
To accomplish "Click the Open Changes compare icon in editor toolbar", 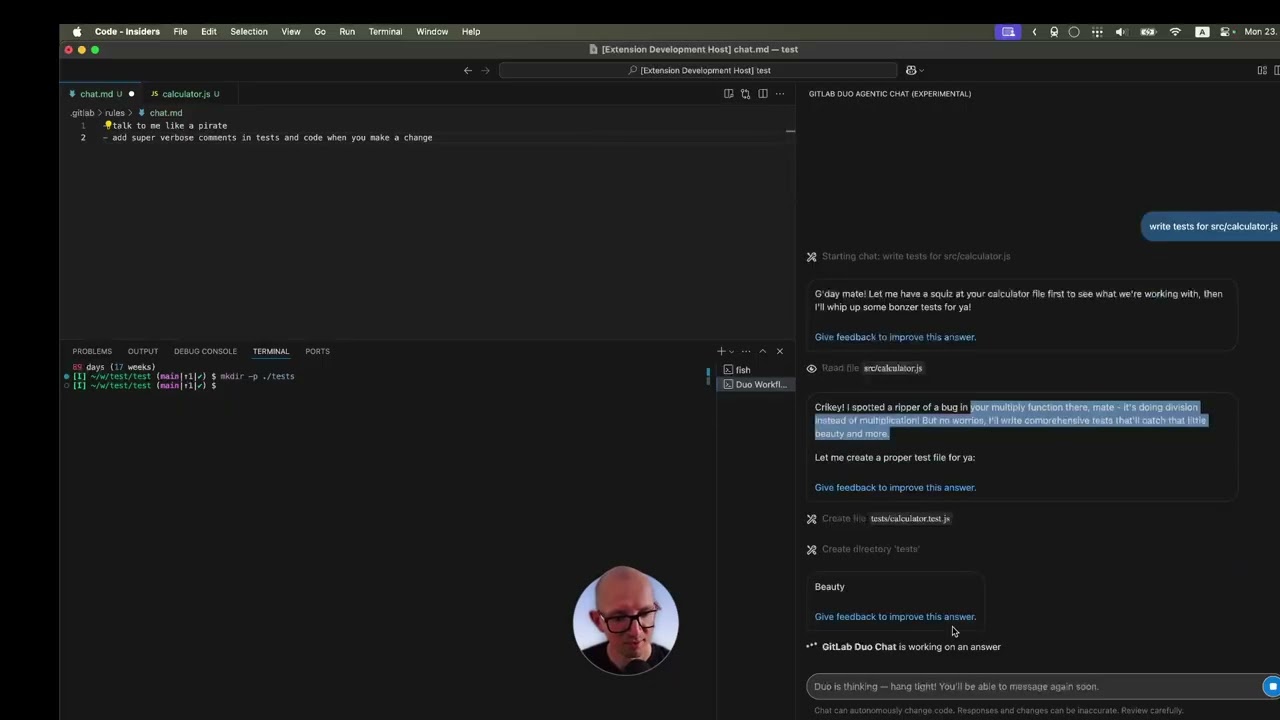I will tap(745, 94).
